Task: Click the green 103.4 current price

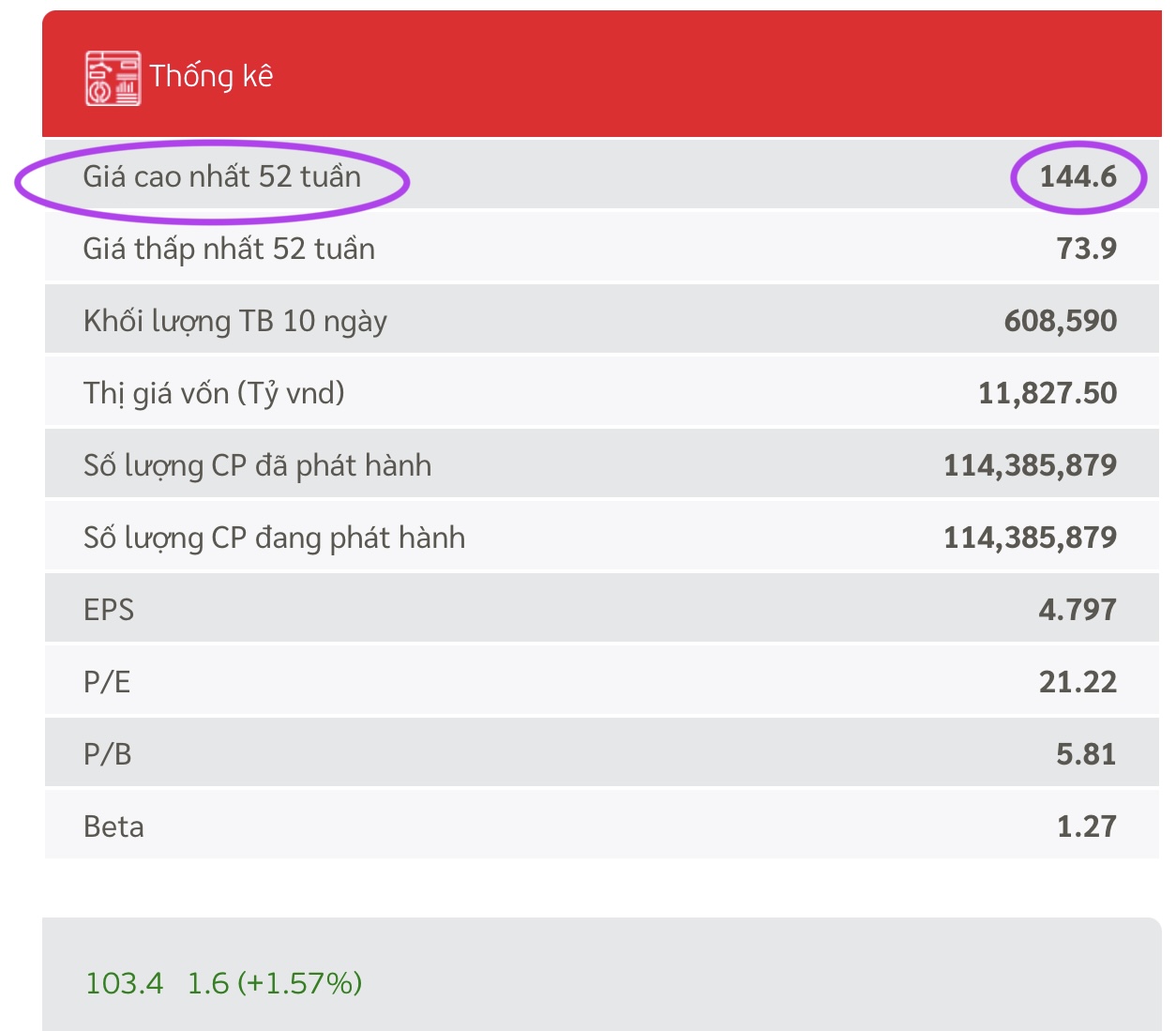Action: (x=124, y=983)
